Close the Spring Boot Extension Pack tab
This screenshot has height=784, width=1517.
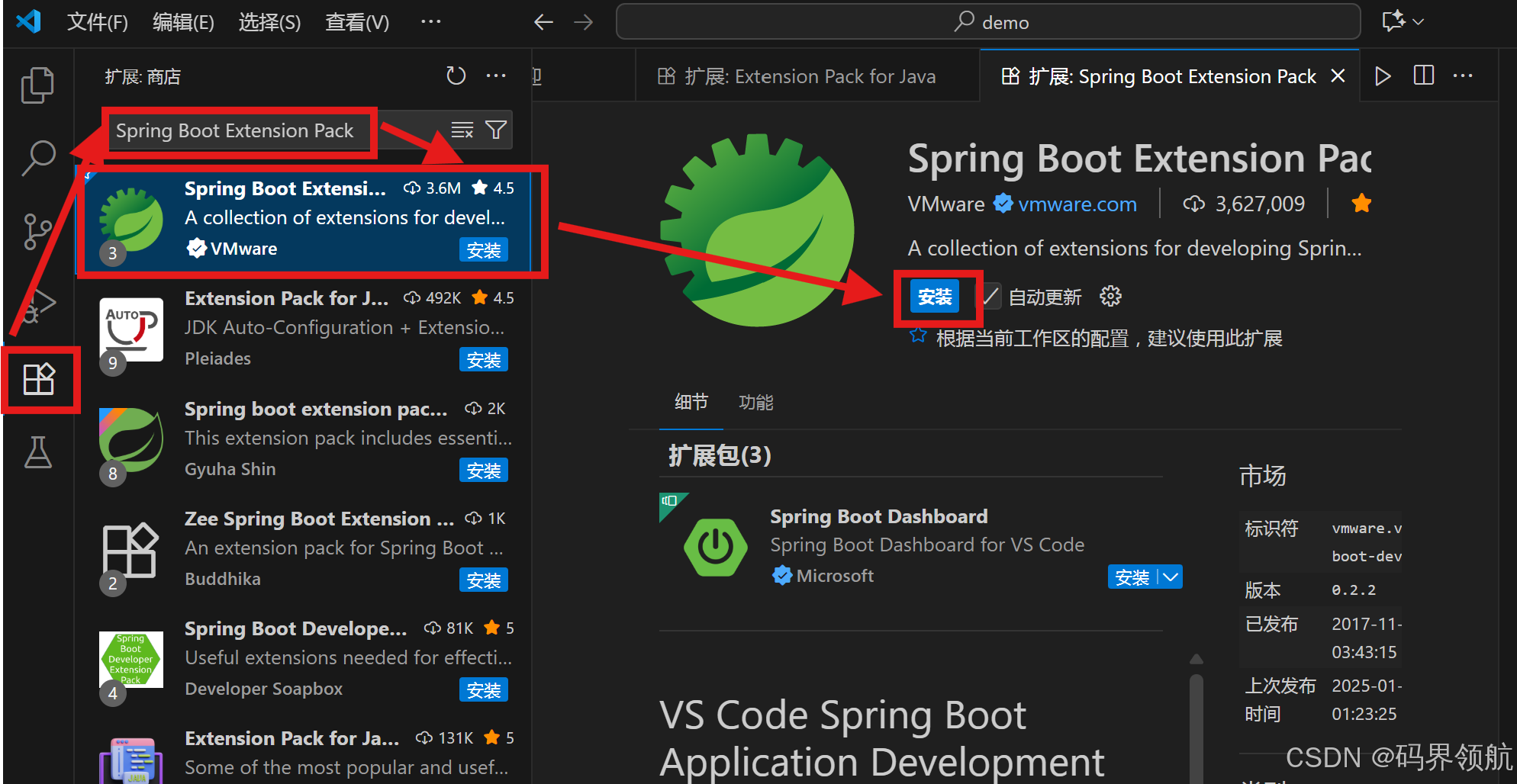1338,76
